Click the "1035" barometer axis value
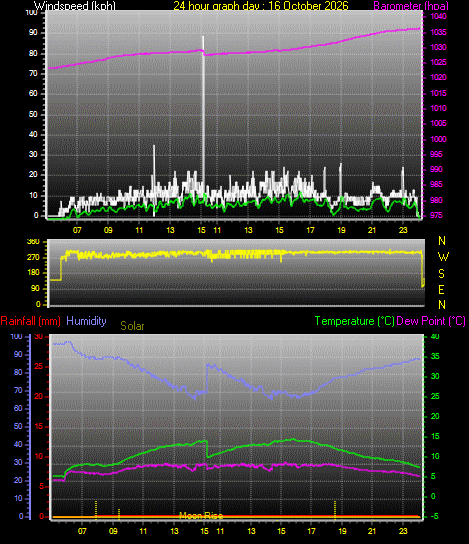 pos(438,32)
